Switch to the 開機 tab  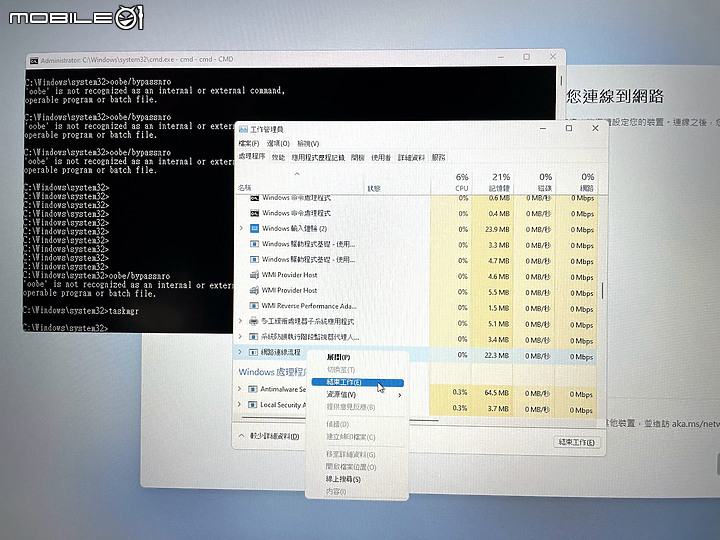point(358,158)
